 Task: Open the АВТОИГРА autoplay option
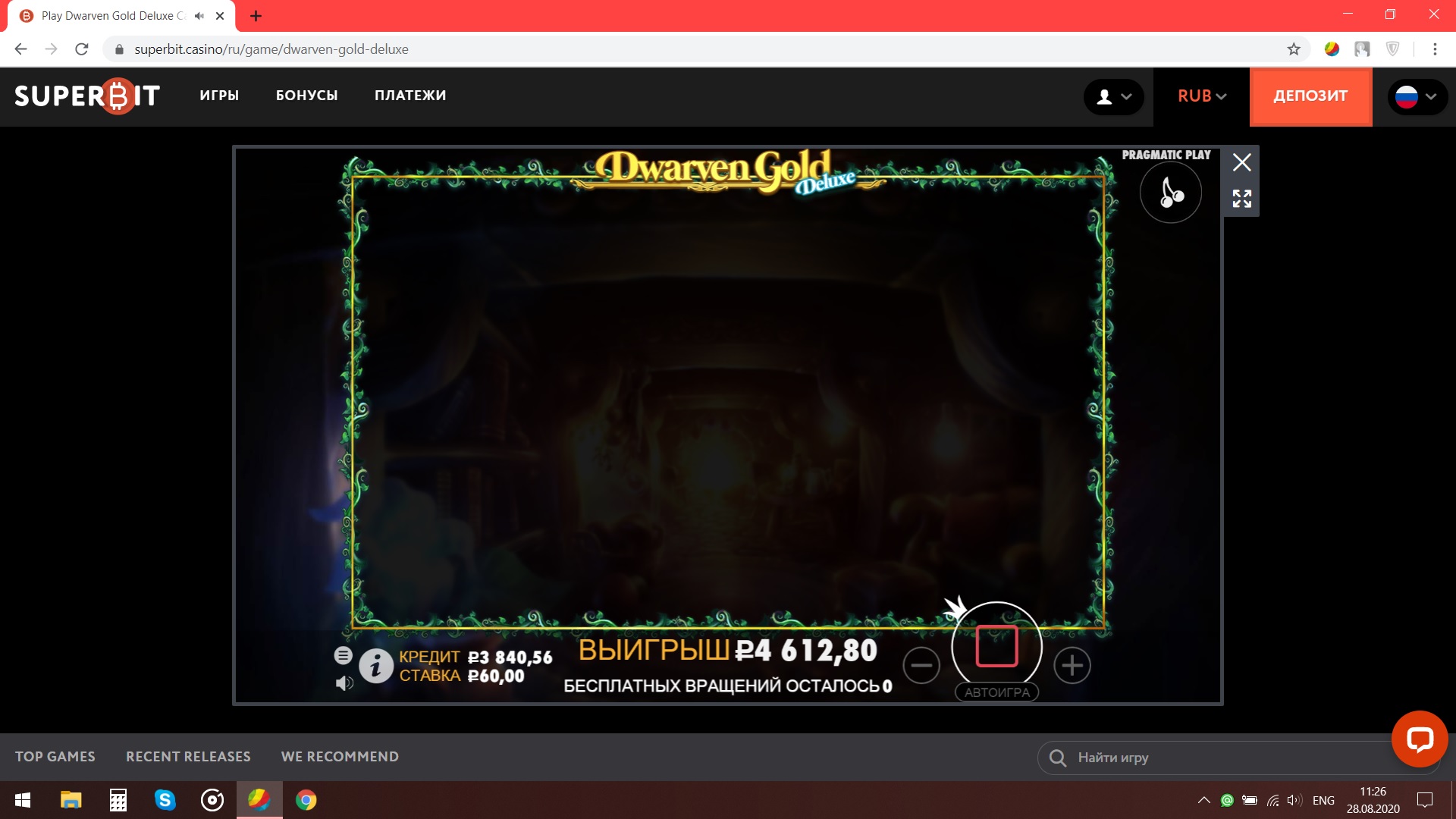(x=996, y=692)
